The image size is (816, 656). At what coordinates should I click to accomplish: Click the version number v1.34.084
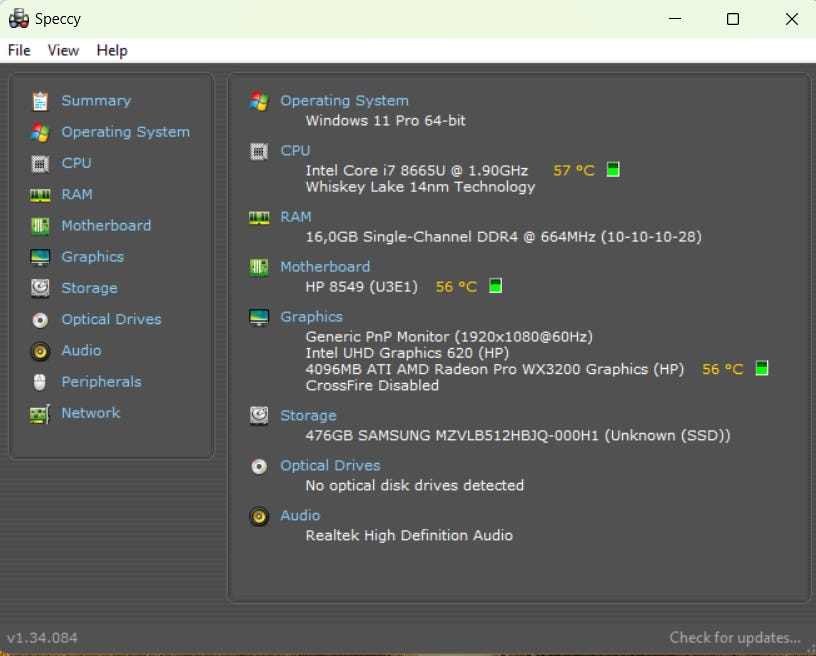tap(42, 637)
